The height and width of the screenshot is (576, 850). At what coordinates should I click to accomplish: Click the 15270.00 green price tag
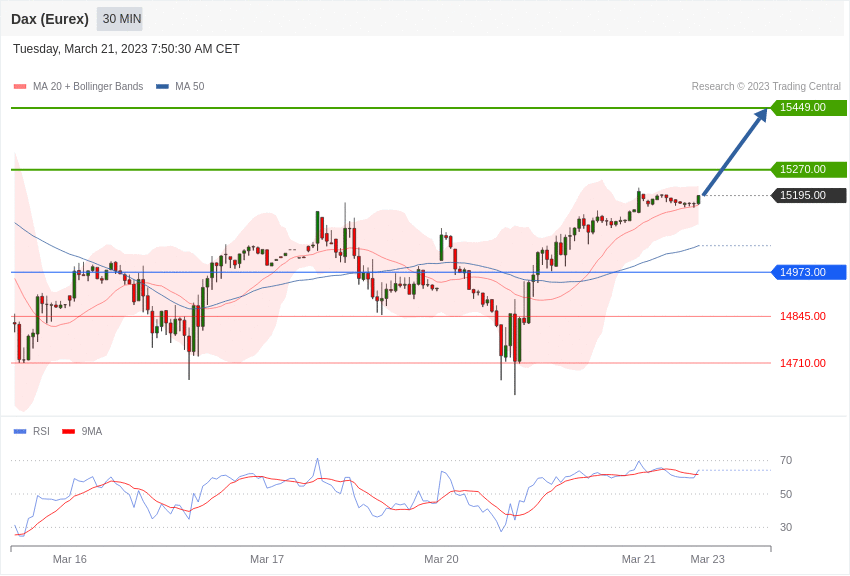tap(808, 169)
